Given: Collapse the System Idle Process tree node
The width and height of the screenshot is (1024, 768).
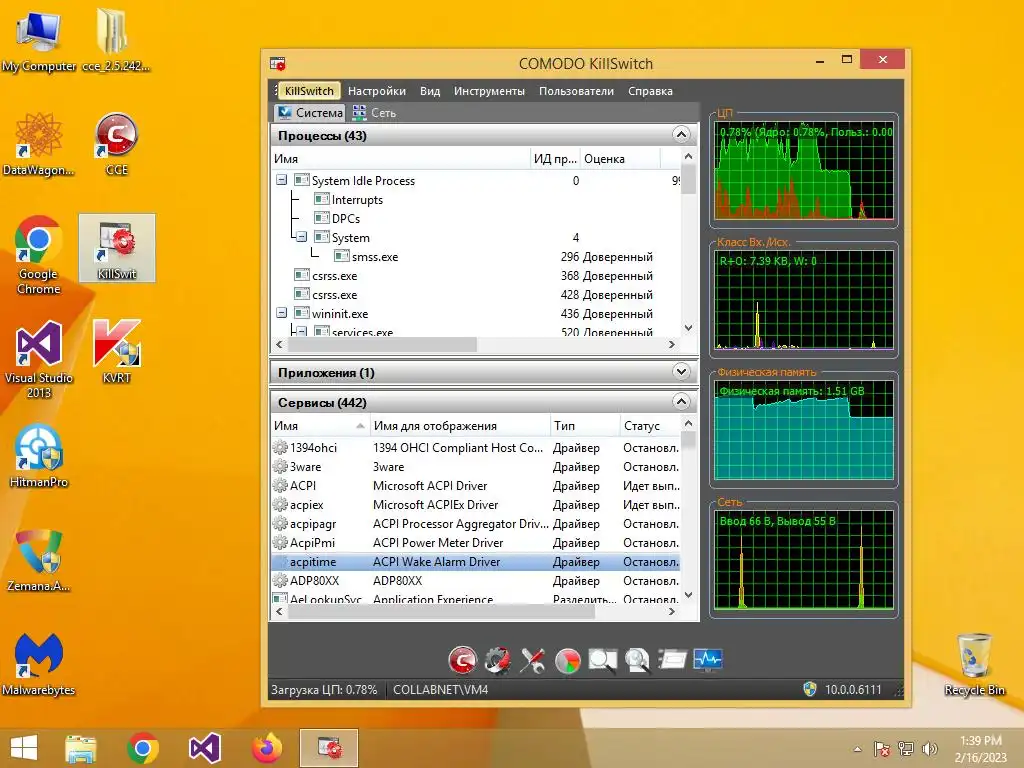Looking at the screenshot, I should (281, 180).
